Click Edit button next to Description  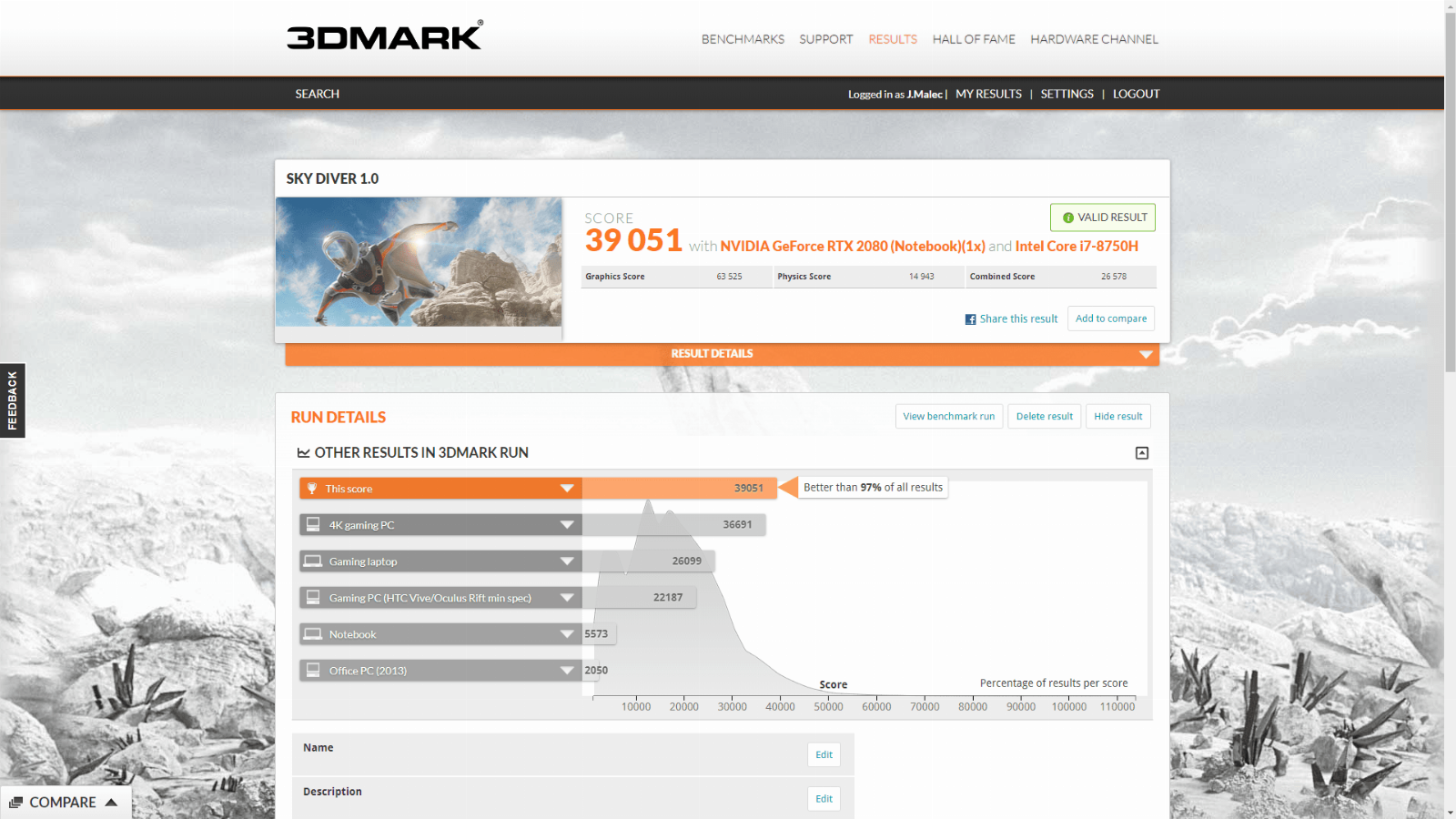[x=824, y=799]
